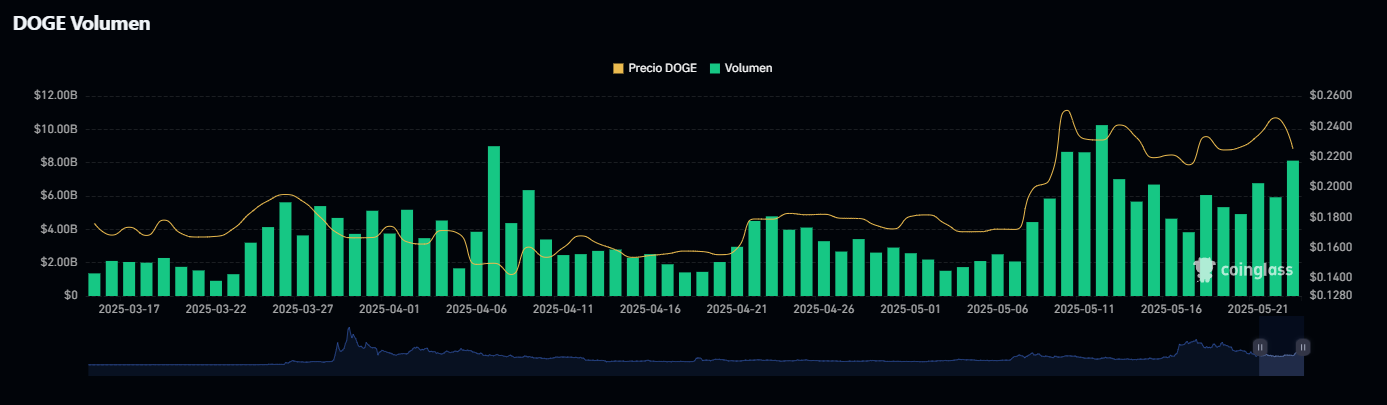Image resolution: width=1387 pixels, height=405 pixels.
Task: Click the 2025-04-01 date label
Action: (x=390, y=309)
